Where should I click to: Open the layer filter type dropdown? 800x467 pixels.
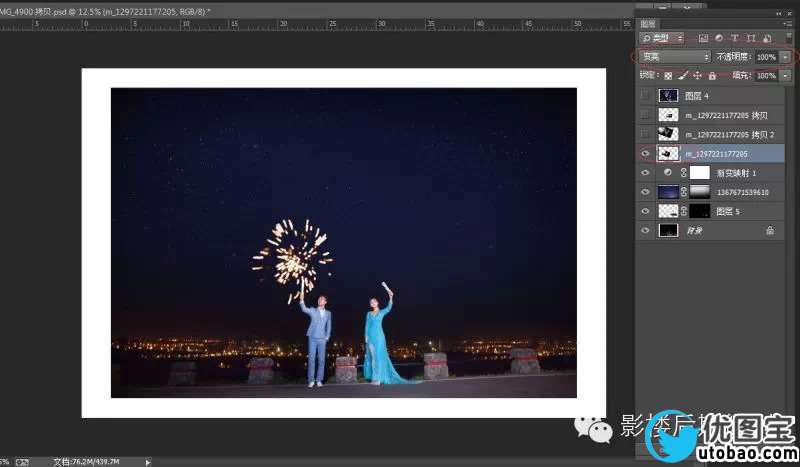662,39
